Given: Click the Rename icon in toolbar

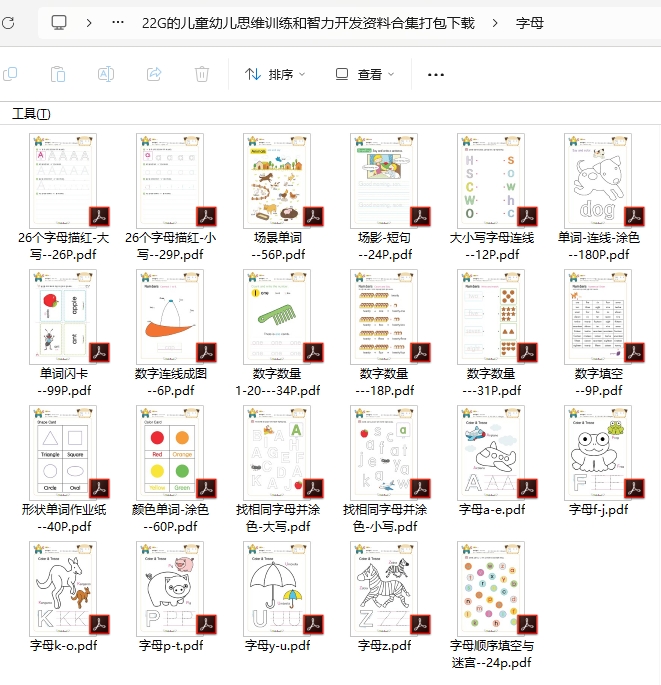Looking at the screenshot, I should coord(106,74).
